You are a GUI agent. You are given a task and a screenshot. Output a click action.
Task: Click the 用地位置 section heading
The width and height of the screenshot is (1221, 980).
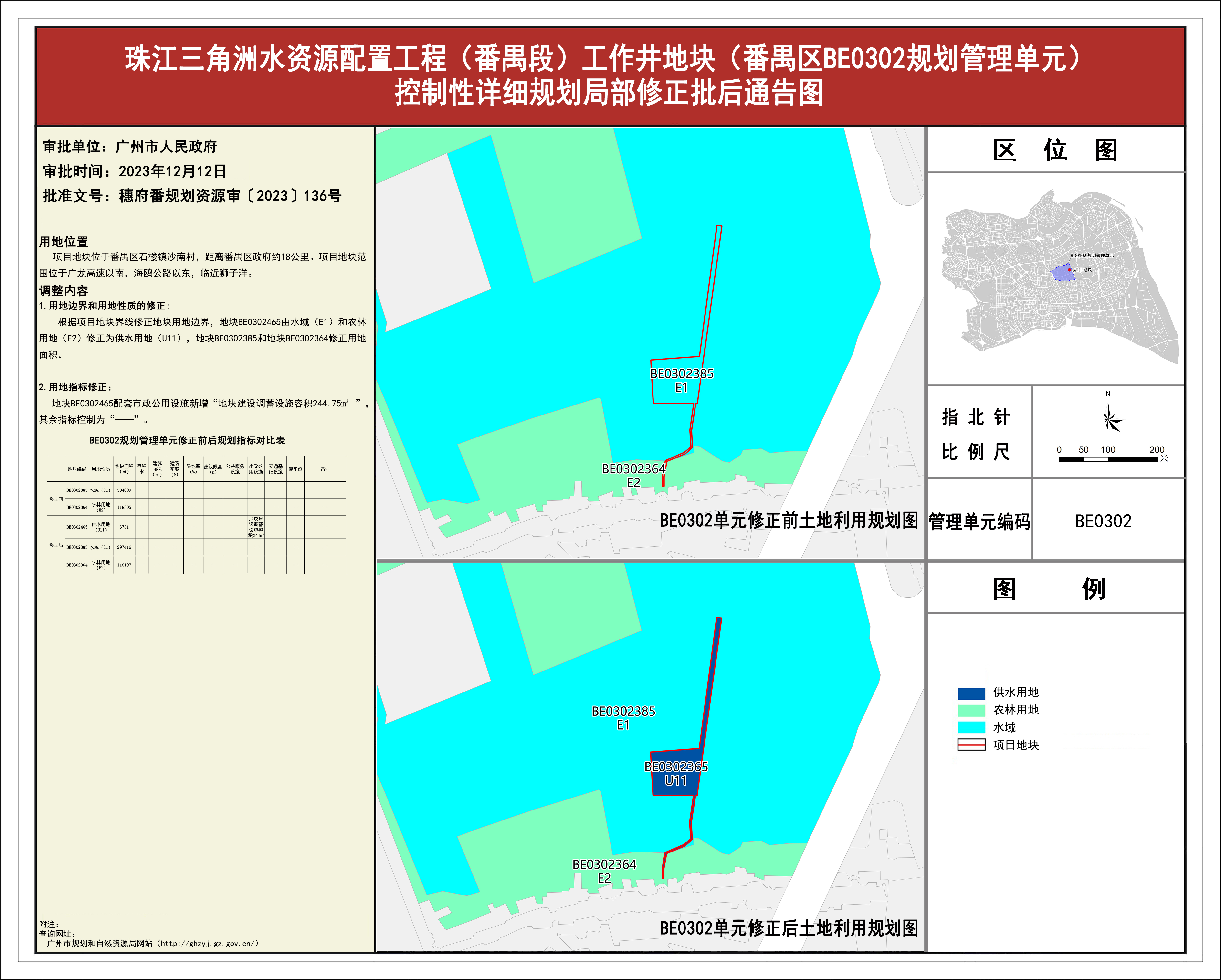pos(63,242)
